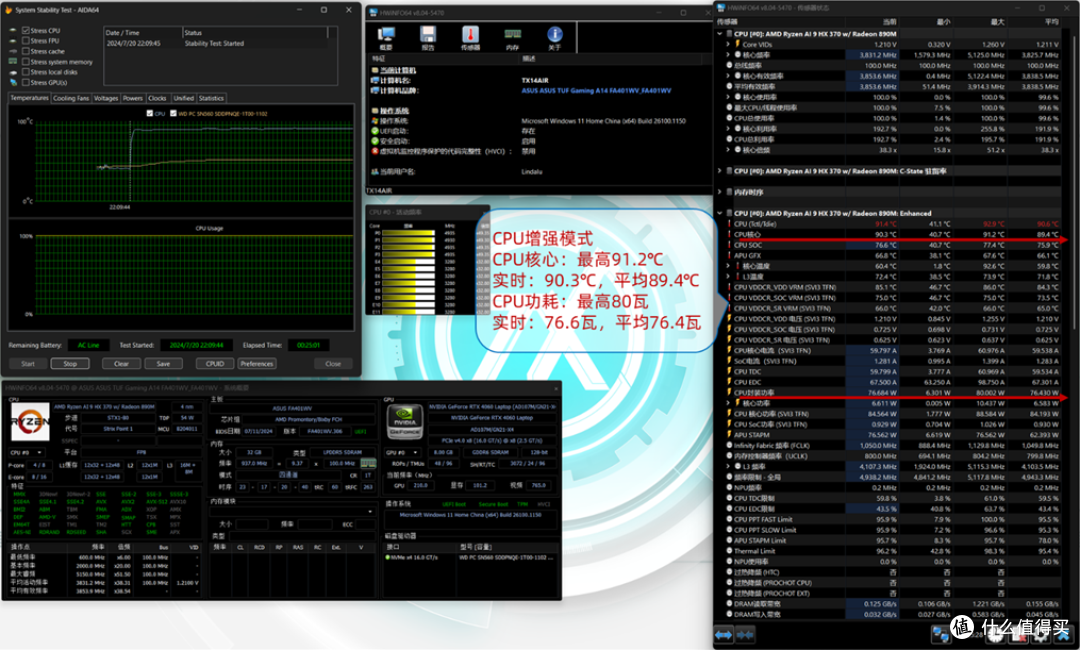Screen dimensions: 1080x650
Task: Enable the Stress local disks checkbox
Action: click(25, 72)
